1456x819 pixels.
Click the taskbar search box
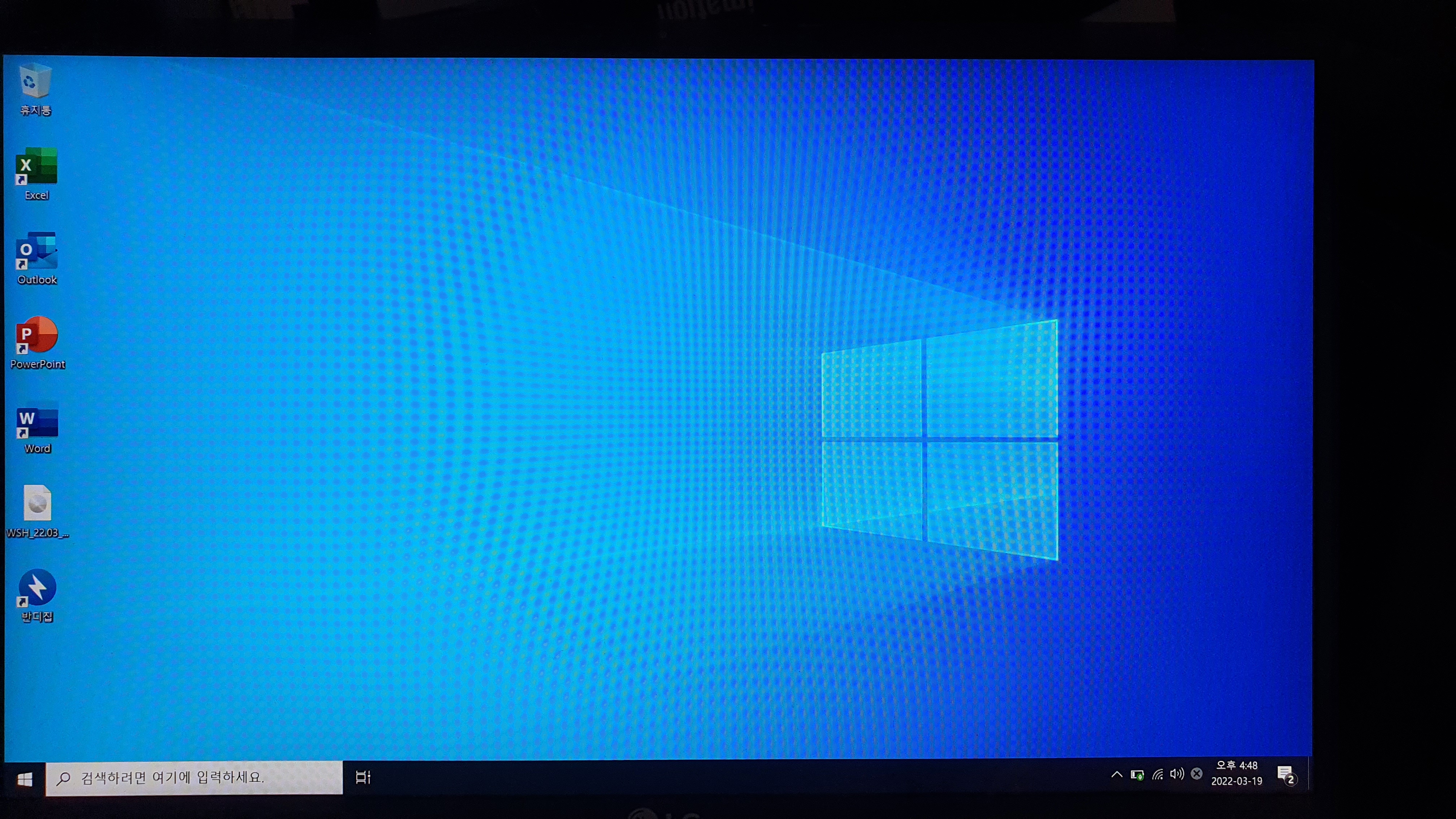pyautogui.click(x=194, y=778)
